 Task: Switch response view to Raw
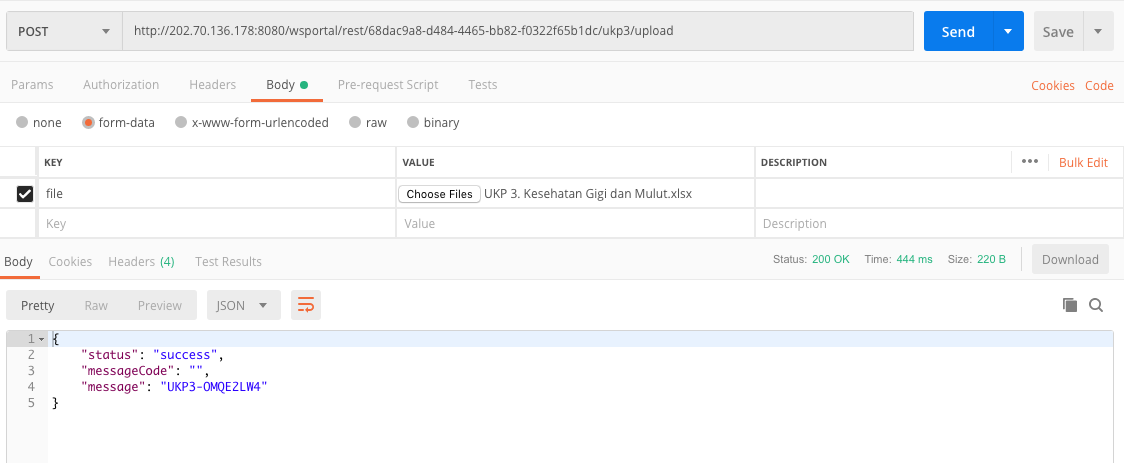tap(96, 305)
